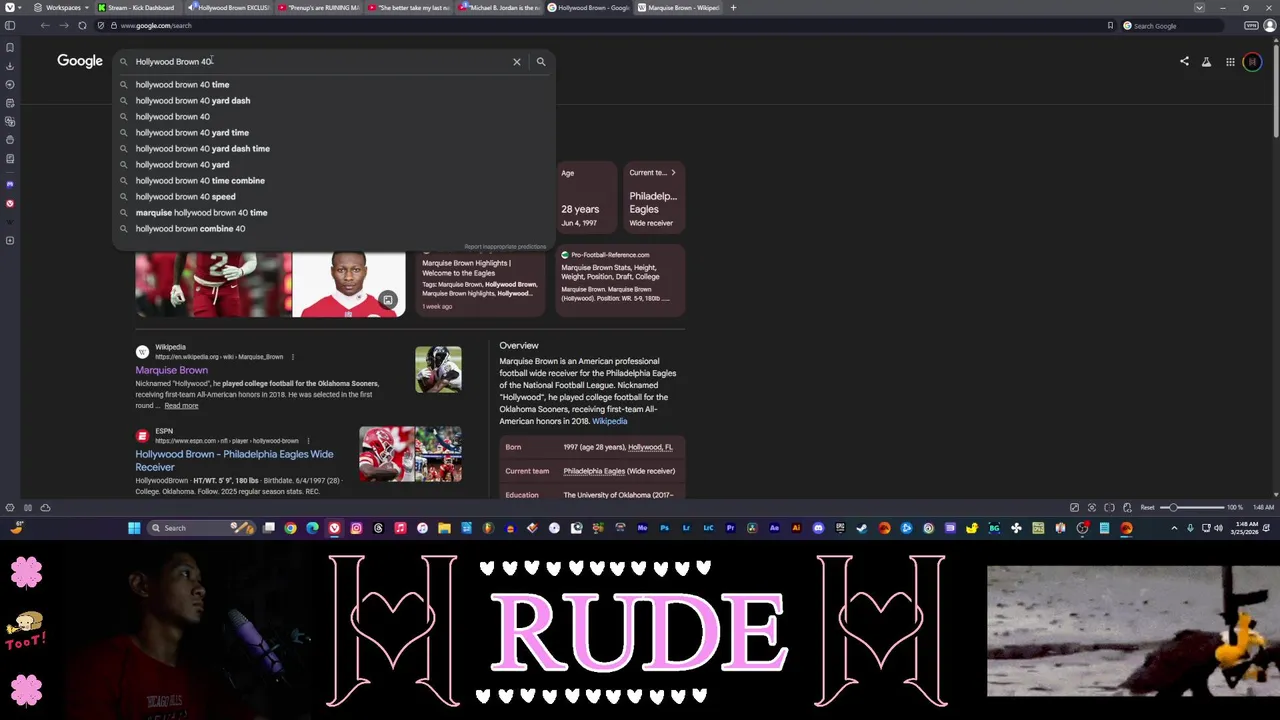Screen dimensions: 1280x720
Task: Show hidden system tray icons
Action: click(x=1174, y=528)
